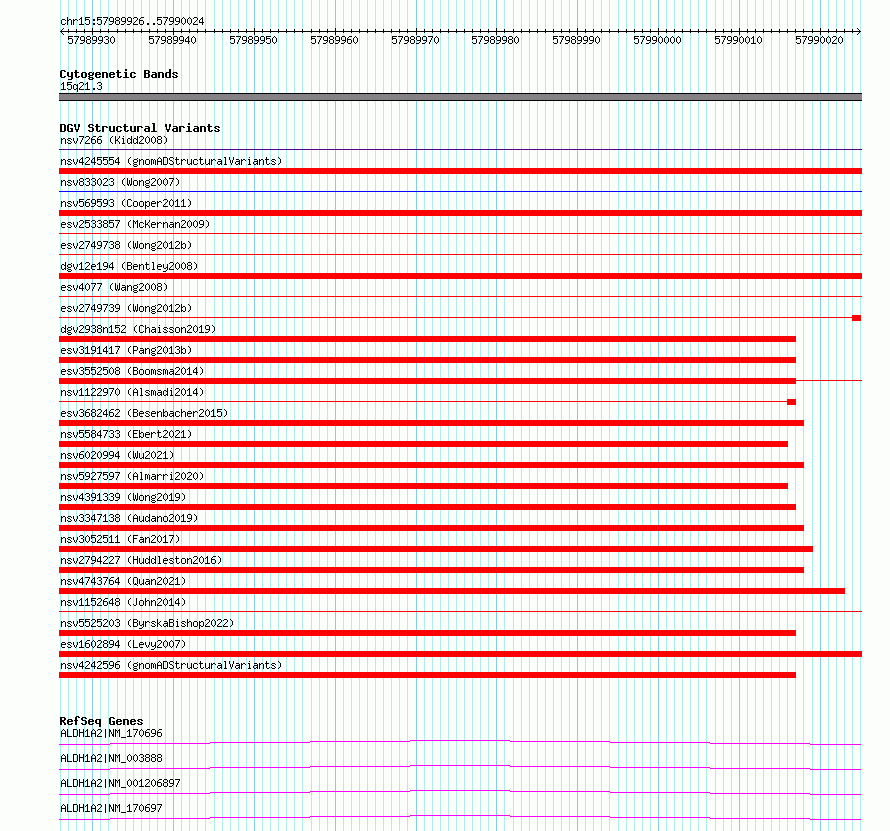Open the DGV Structural Variants track title
Screen dimensions: 890x831
click(140, 128)
